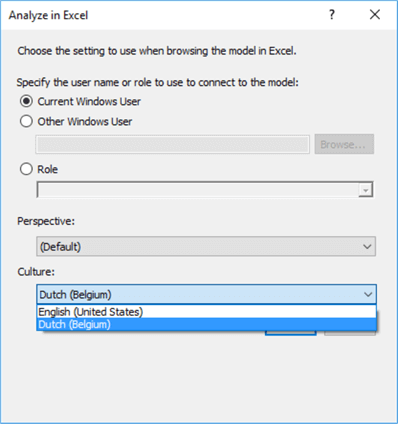Expand the Role dropdown arrow

366,190
